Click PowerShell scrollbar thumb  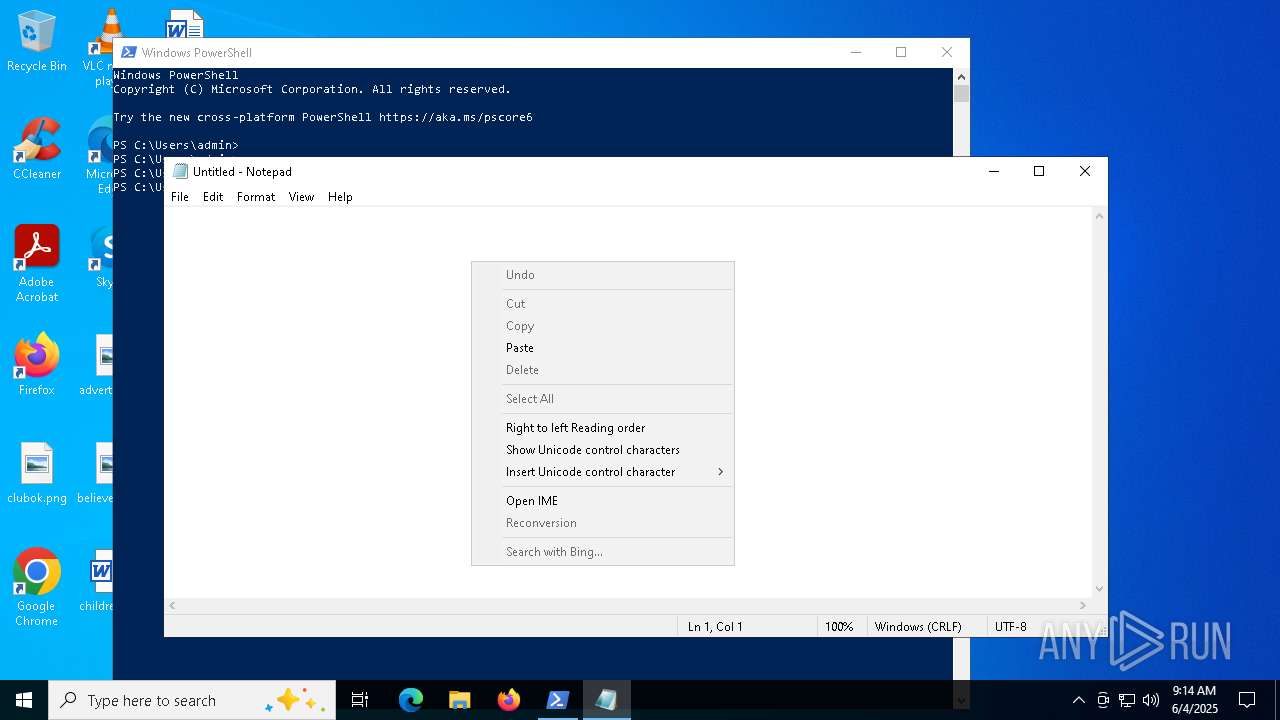coord(961,94)
